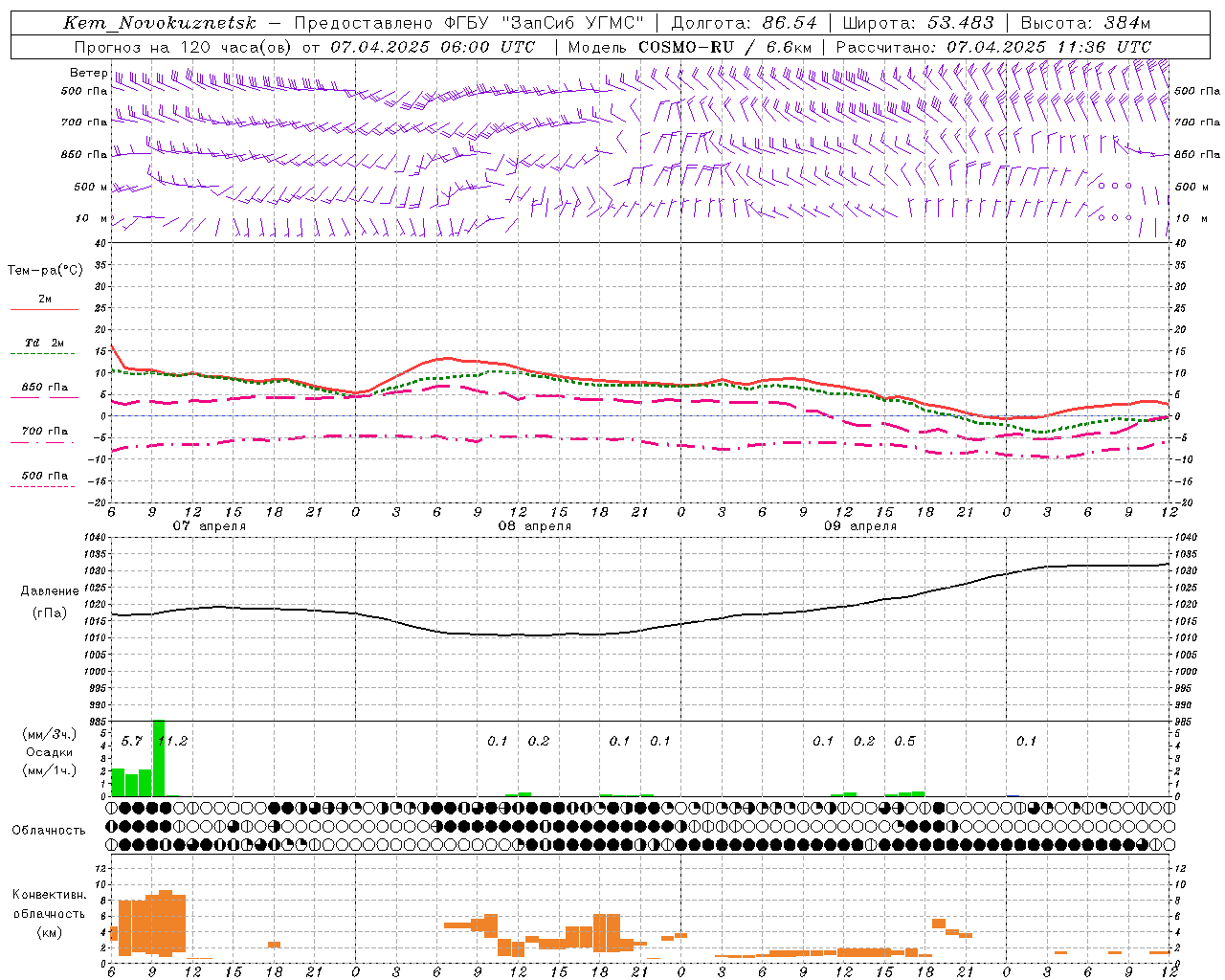Click the 07 апреля date label

pyautogui.click(x=209, y=526)
